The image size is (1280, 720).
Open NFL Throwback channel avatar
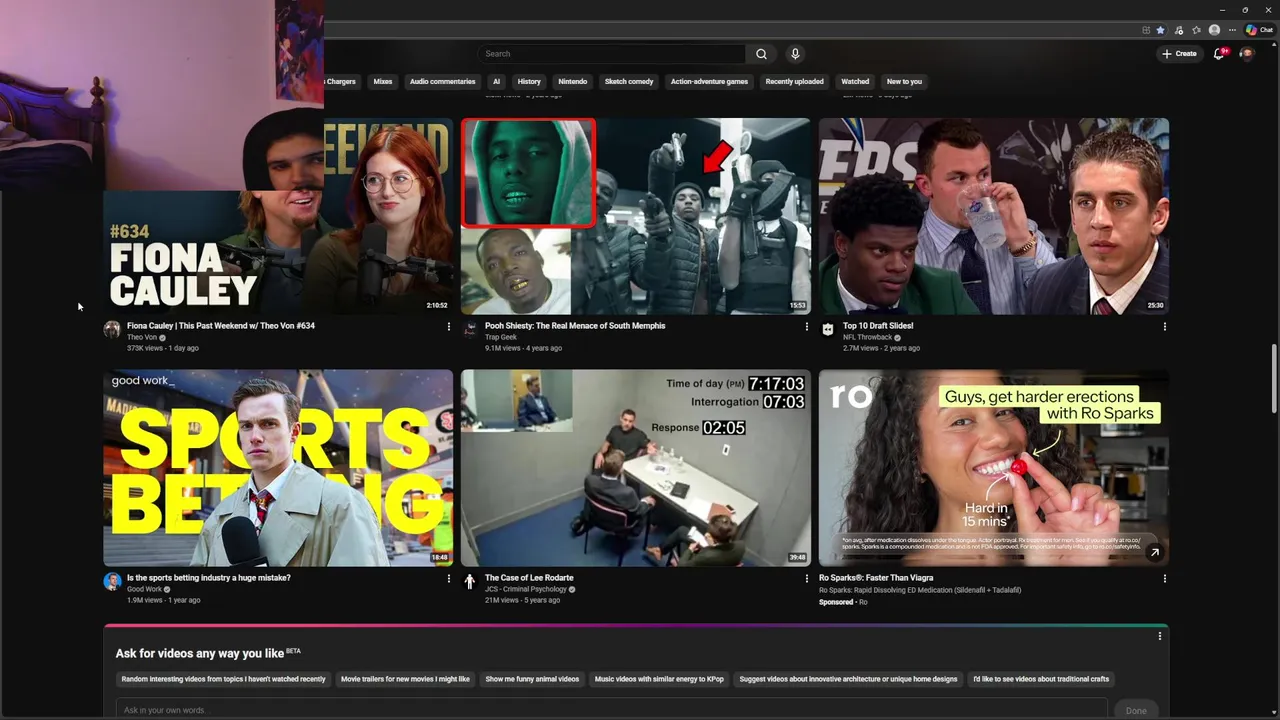tap(828, 330)
